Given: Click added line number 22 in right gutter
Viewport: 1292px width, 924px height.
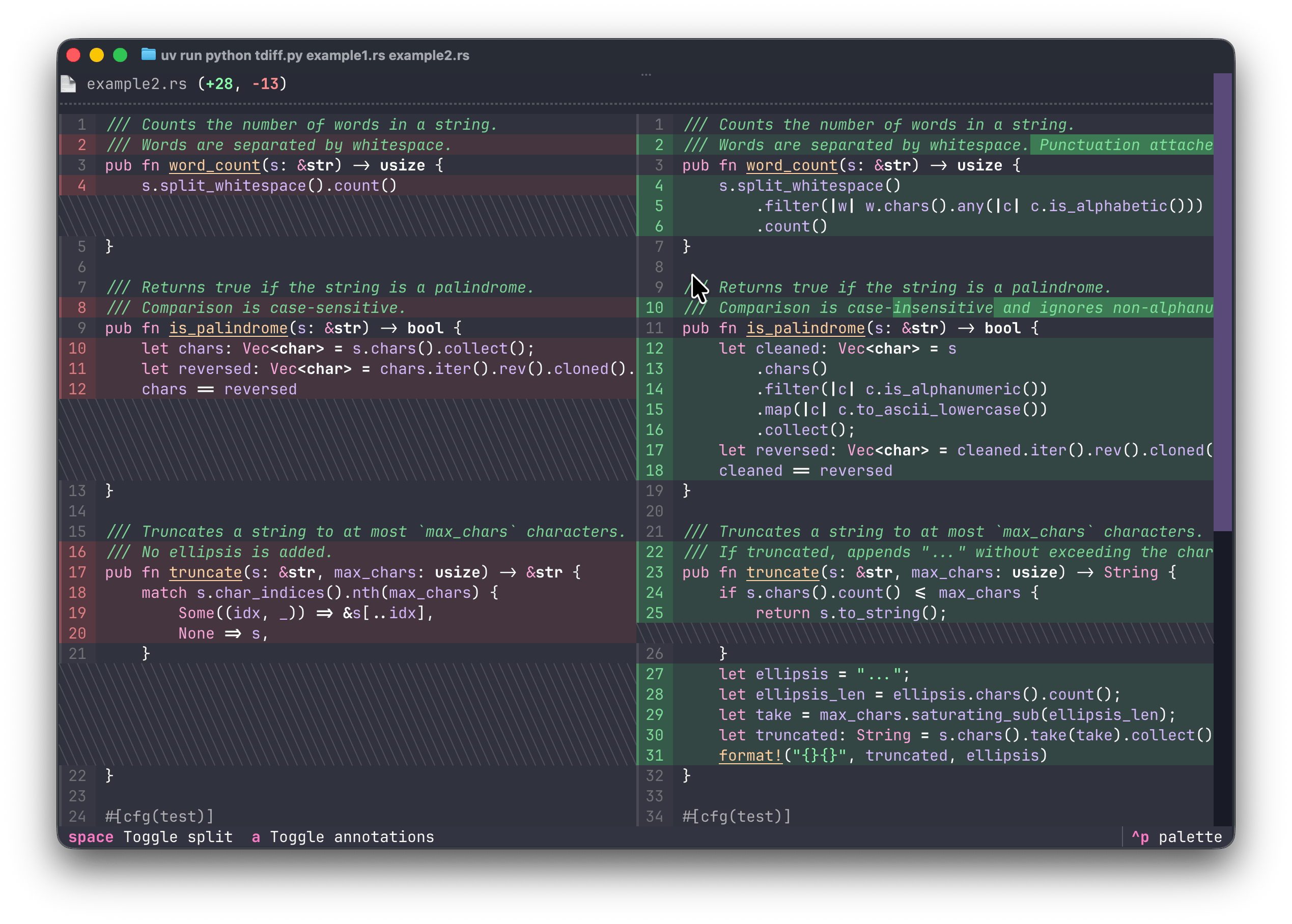Looking at the screenshot, I should point(655,552).
